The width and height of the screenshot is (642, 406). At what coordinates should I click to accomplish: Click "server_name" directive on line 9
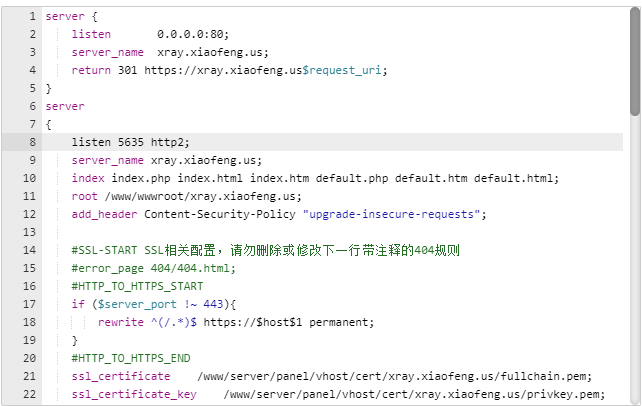pos(107,160)
